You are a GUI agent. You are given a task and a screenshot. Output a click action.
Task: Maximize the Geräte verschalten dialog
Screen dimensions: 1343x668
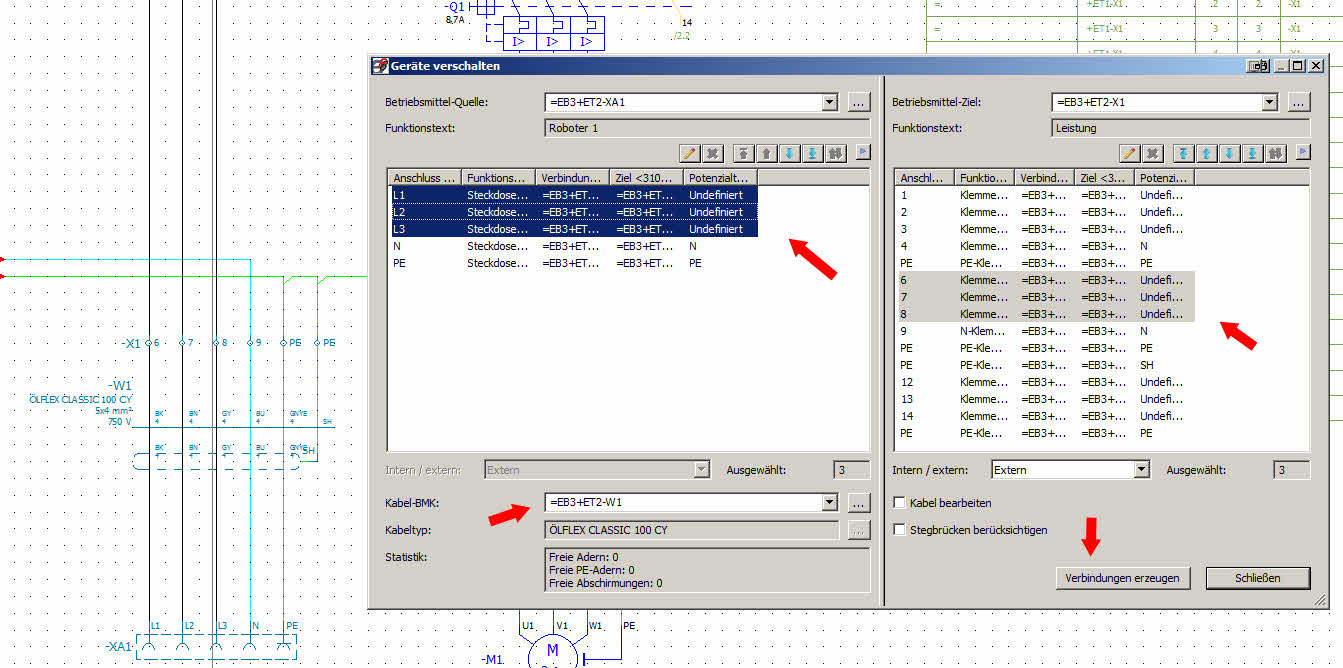1298,66
